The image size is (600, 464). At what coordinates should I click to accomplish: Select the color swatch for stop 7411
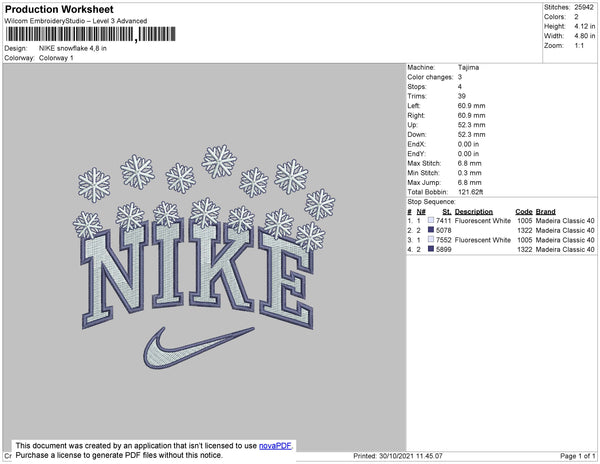click(431, 220)
